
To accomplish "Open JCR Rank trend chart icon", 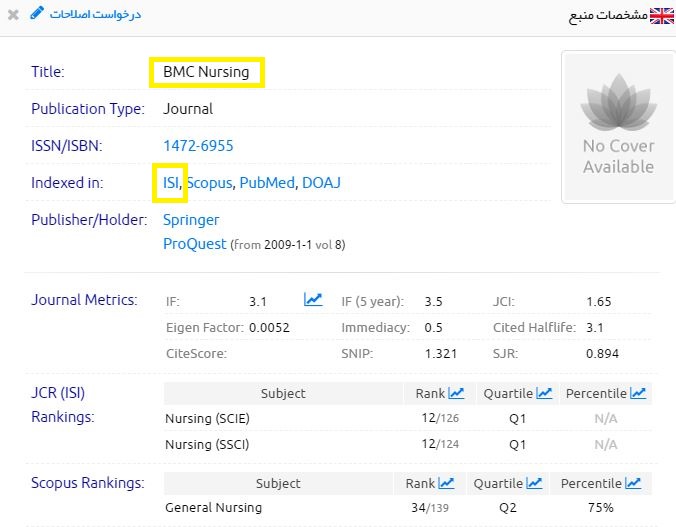I will (456, 393).
